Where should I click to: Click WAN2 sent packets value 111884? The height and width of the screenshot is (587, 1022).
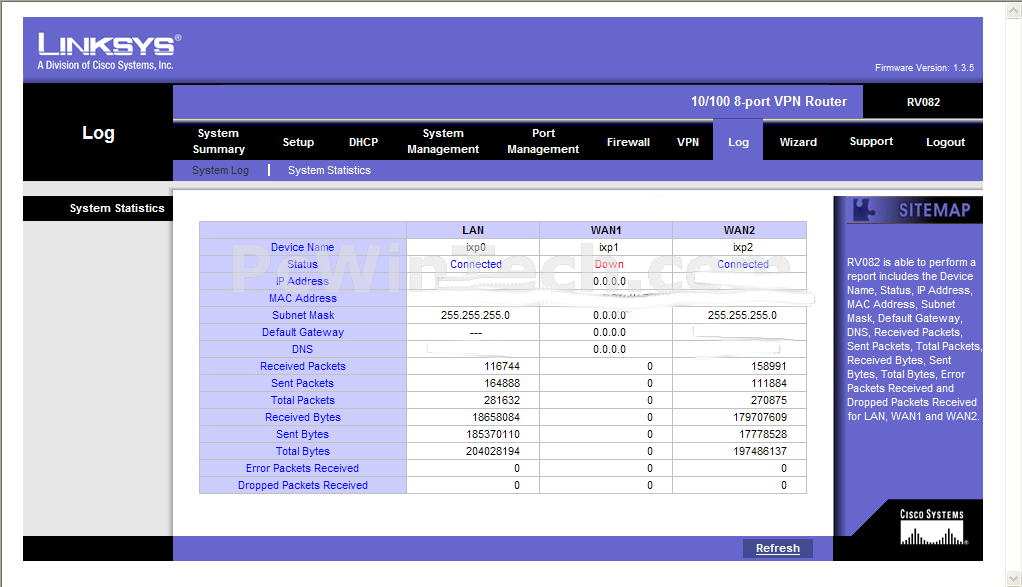pyautogui.click(x=769, y=383)
